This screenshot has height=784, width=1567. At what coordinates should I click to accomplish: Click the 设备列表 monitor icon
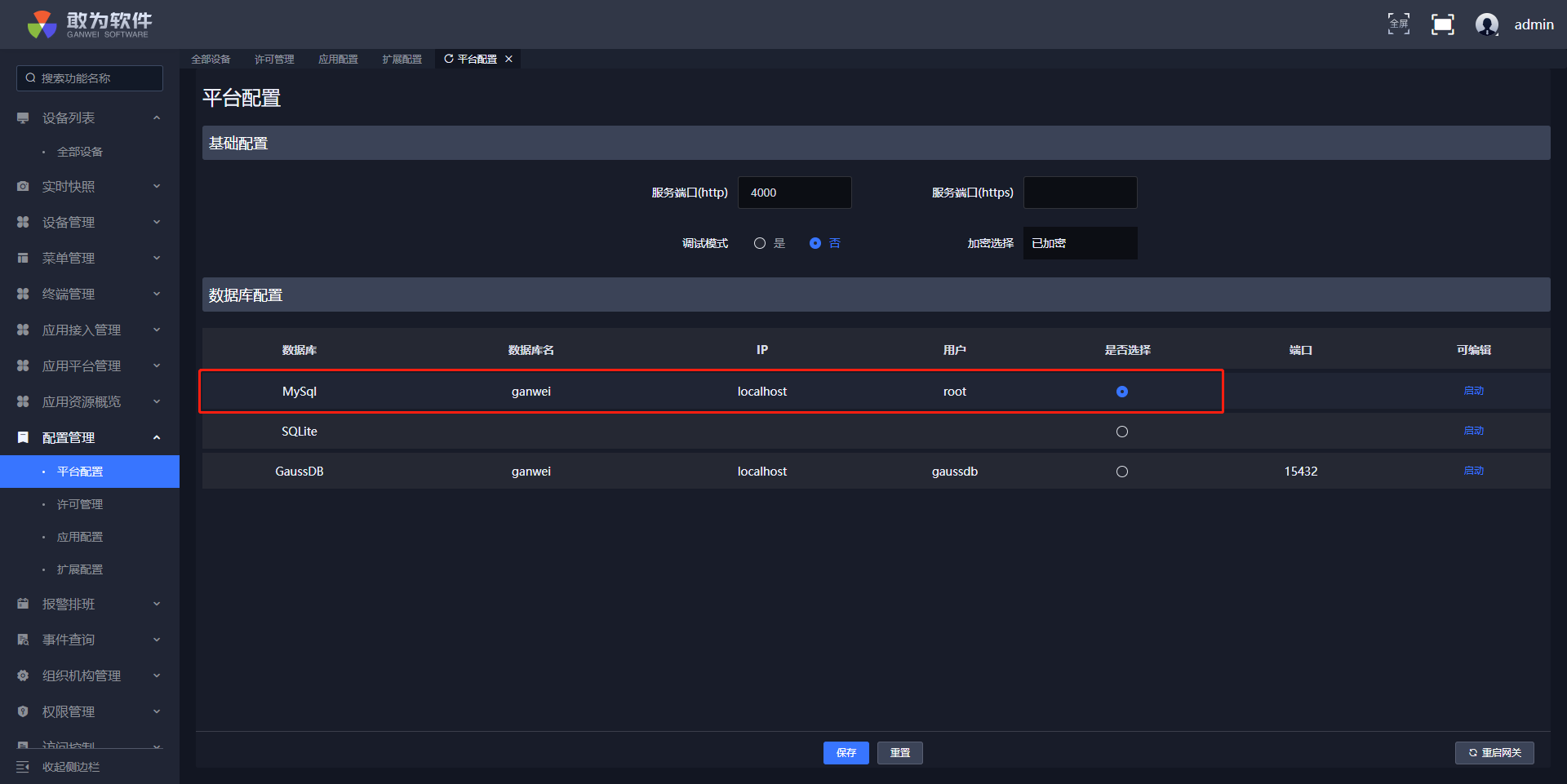click(23, 118)
